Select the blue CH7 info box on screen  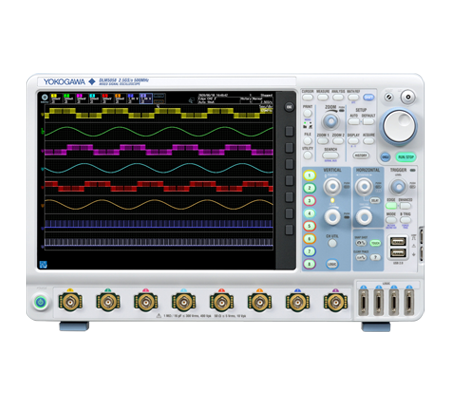point(133,98)
